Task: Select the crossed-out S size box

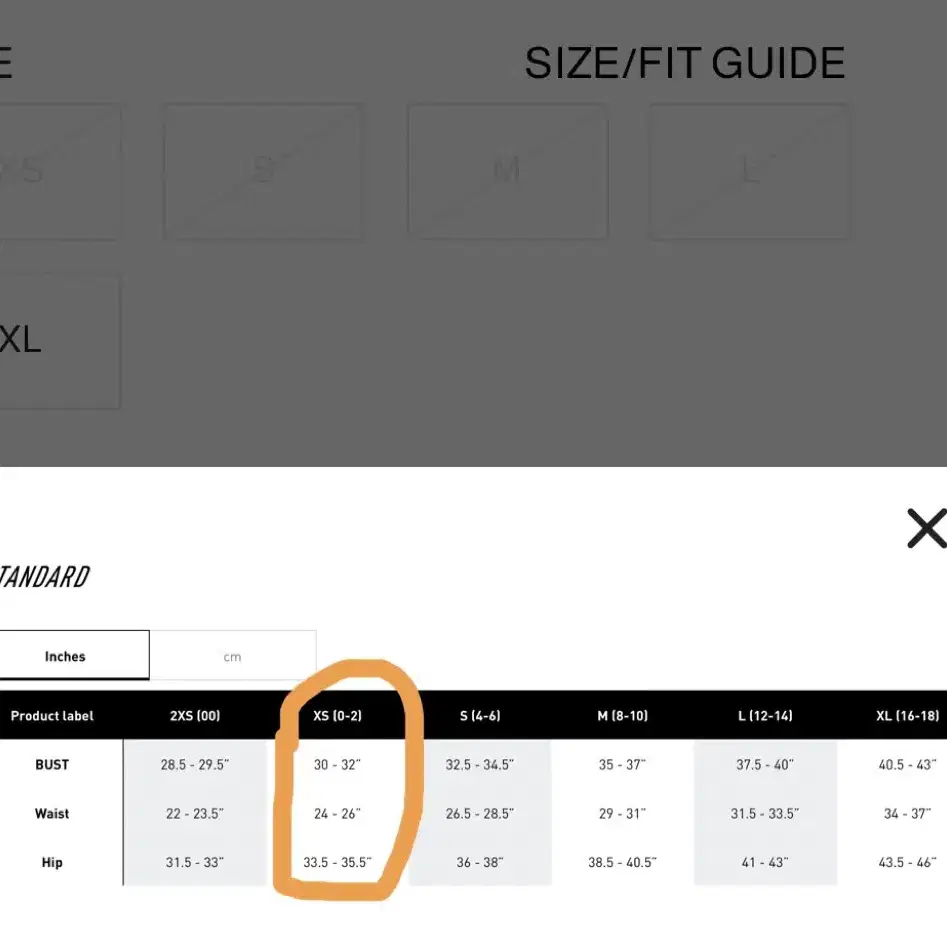Action: (263, 172)
